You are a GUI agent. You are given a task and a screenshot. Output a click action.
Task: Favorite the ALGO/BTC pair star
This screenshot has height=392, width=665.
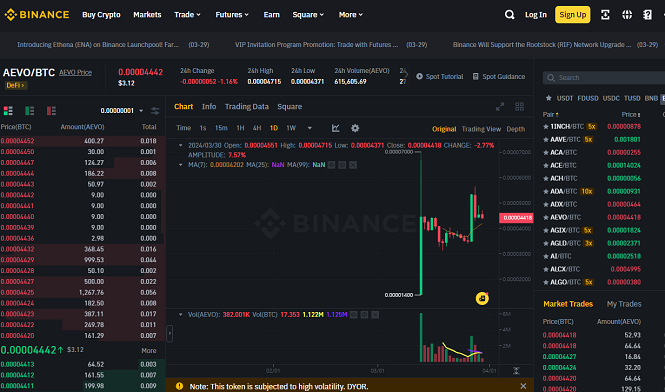(x=546, y=282)
